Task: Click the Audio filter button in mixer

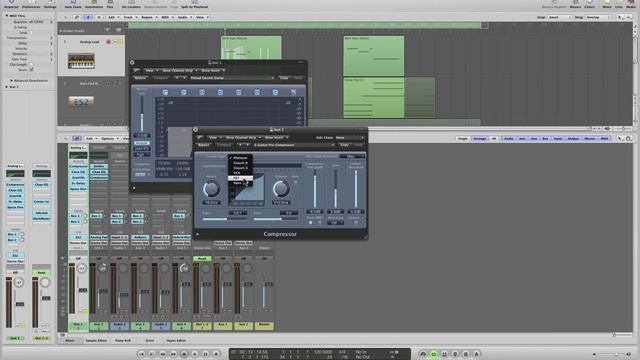Action: (x=509, y=139)
